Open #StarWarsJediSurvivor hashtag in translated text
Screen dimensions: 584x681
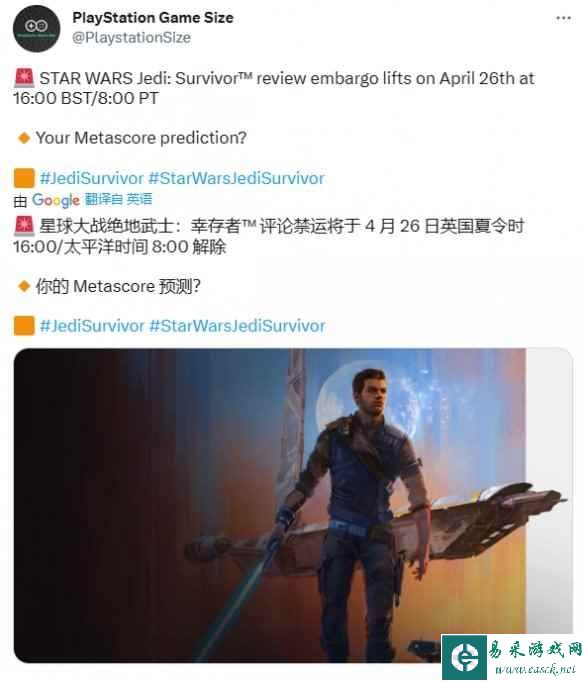[x=237, y=326]
